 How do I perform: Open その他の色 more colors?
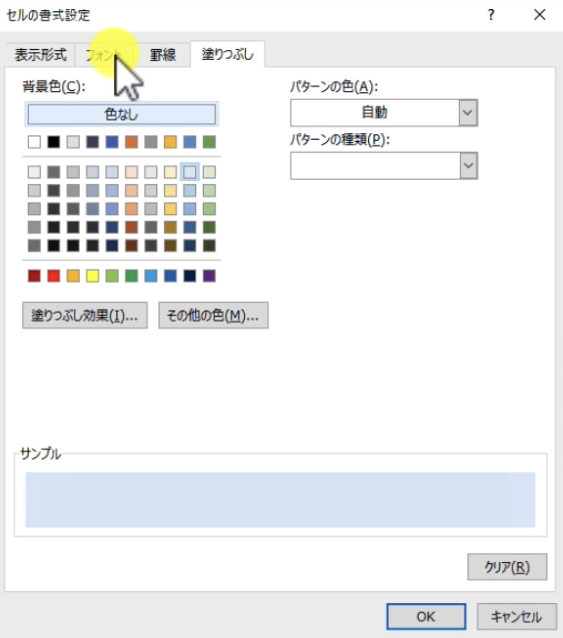coord(213,315)
